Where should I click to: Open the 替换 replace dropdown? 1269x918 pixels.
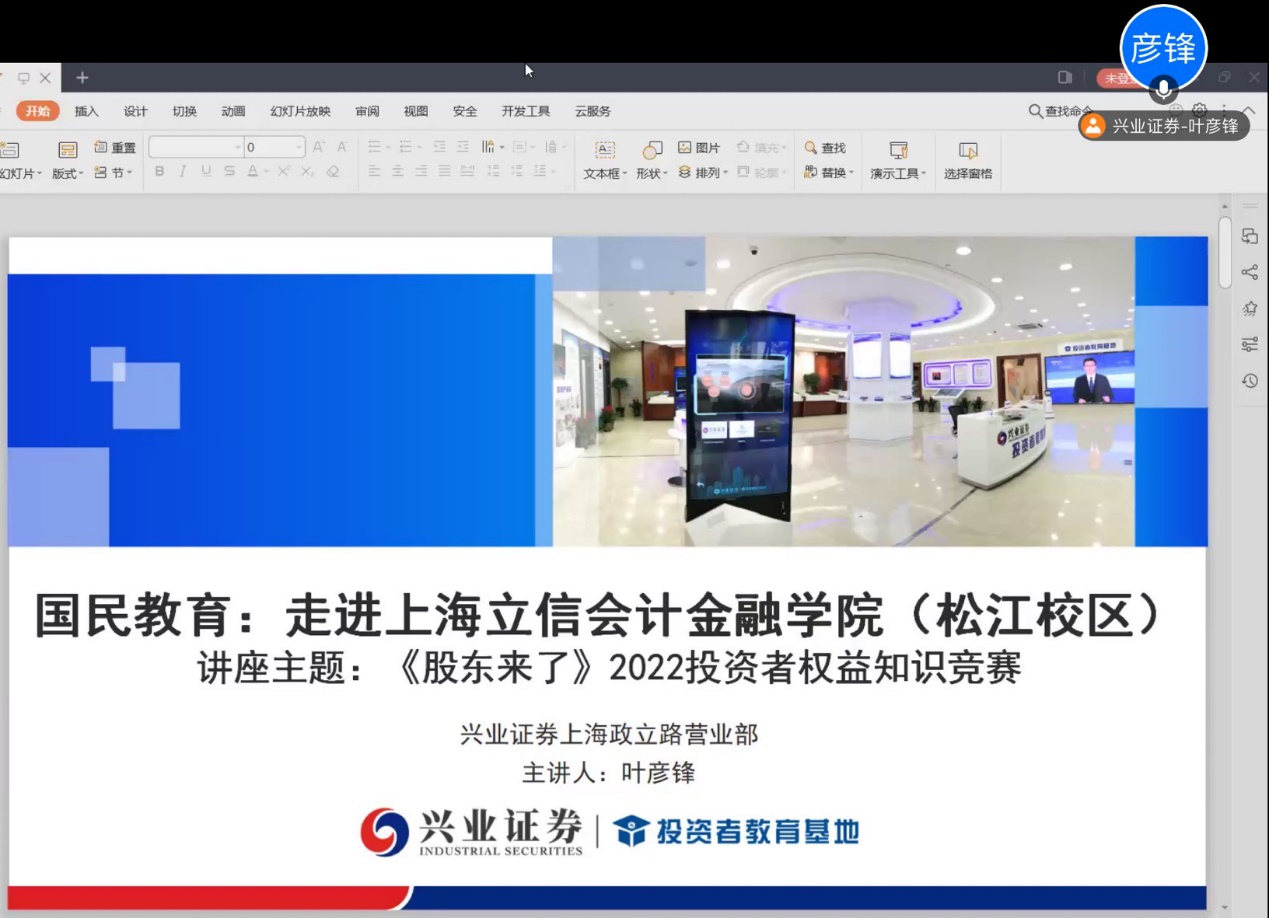[829, 173]
